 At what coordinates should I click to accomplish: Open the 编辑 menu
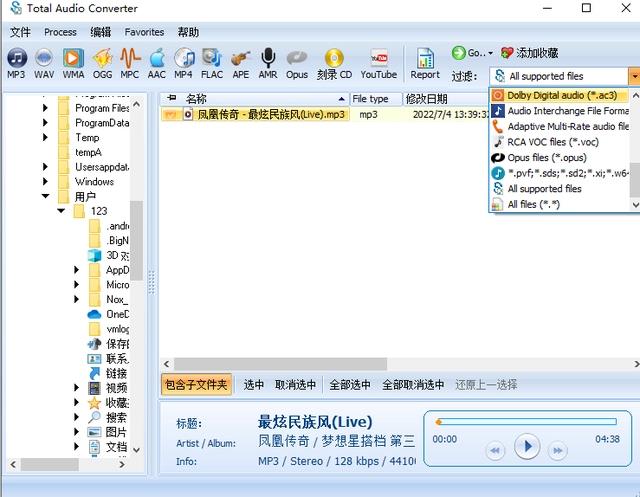coord(100,32)
